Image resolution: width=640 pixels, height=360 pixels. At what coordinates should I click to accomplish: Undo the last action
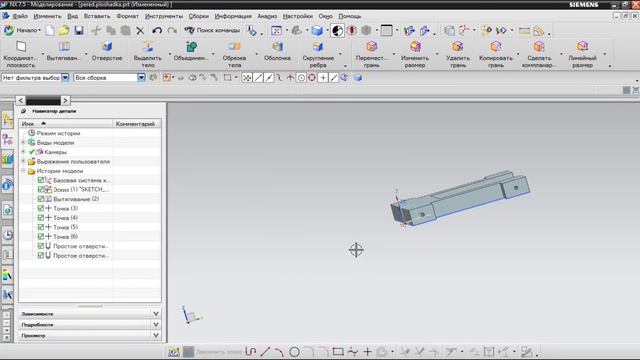[157, 31]
